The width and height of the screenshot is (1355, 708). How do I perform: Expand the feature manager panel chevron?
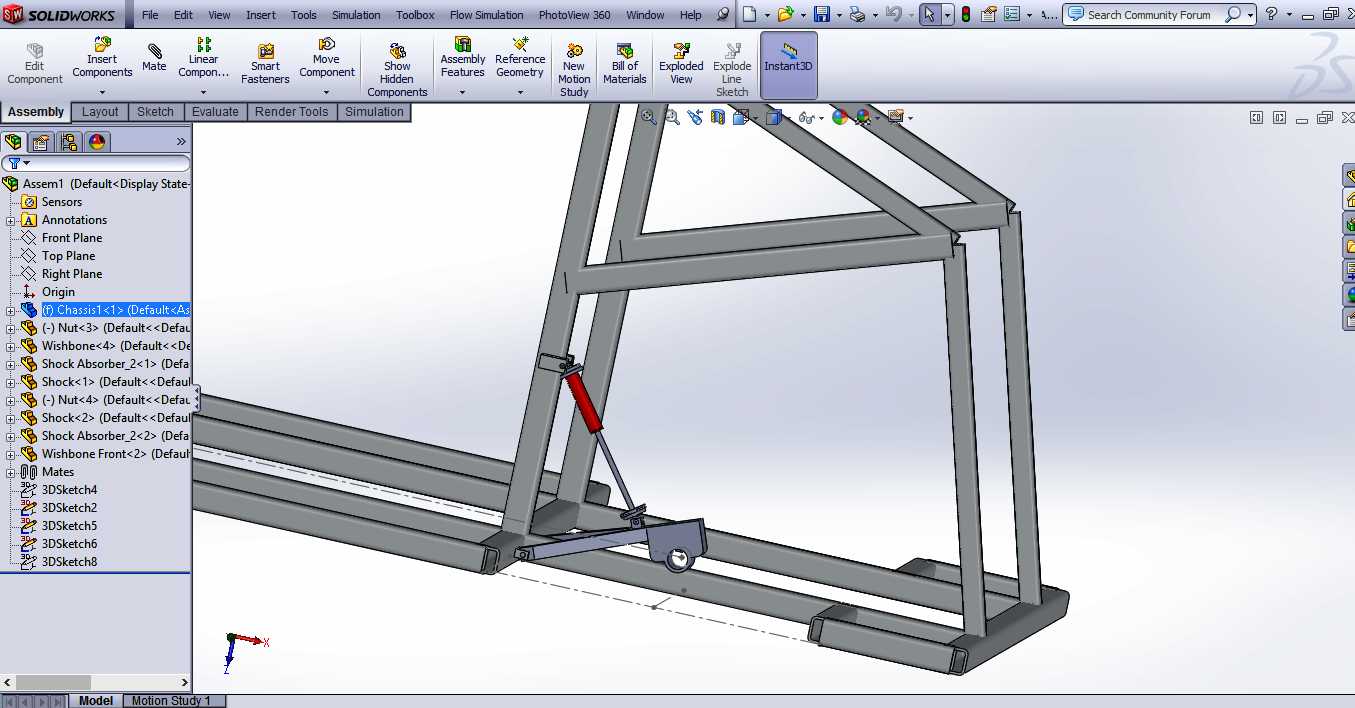point(181,142)
